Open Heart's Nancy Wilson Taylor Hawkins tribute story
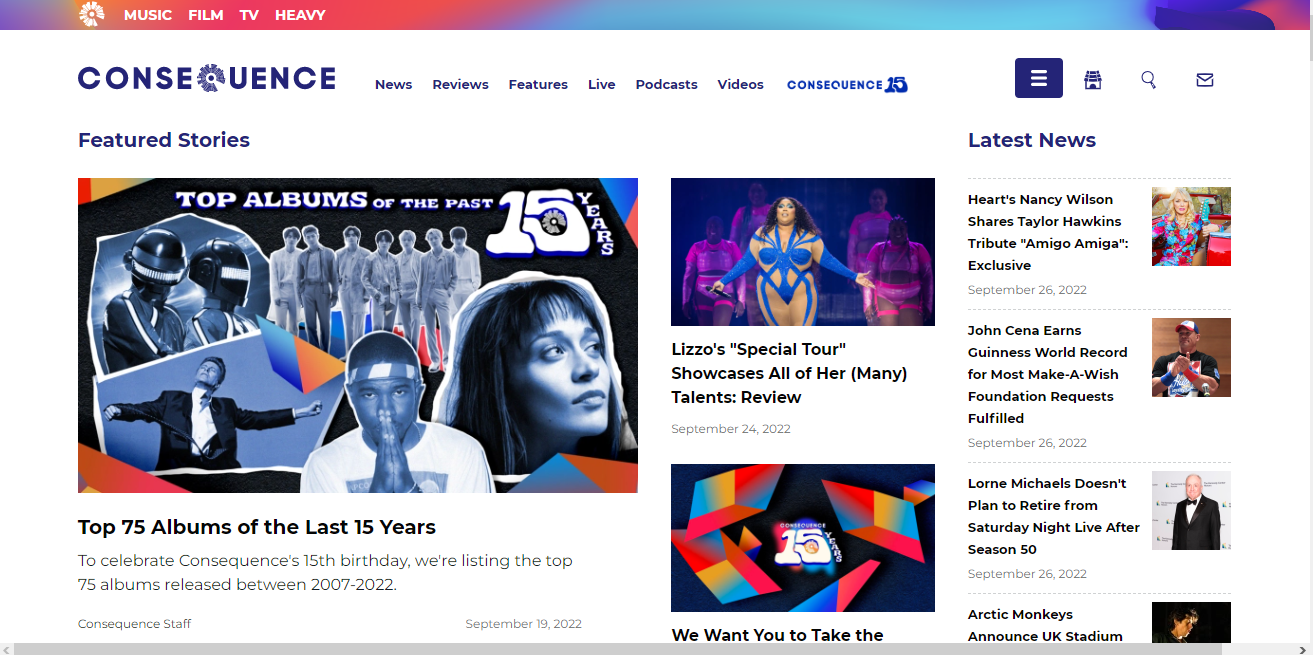1313x655 pixels. point(1048,232)
